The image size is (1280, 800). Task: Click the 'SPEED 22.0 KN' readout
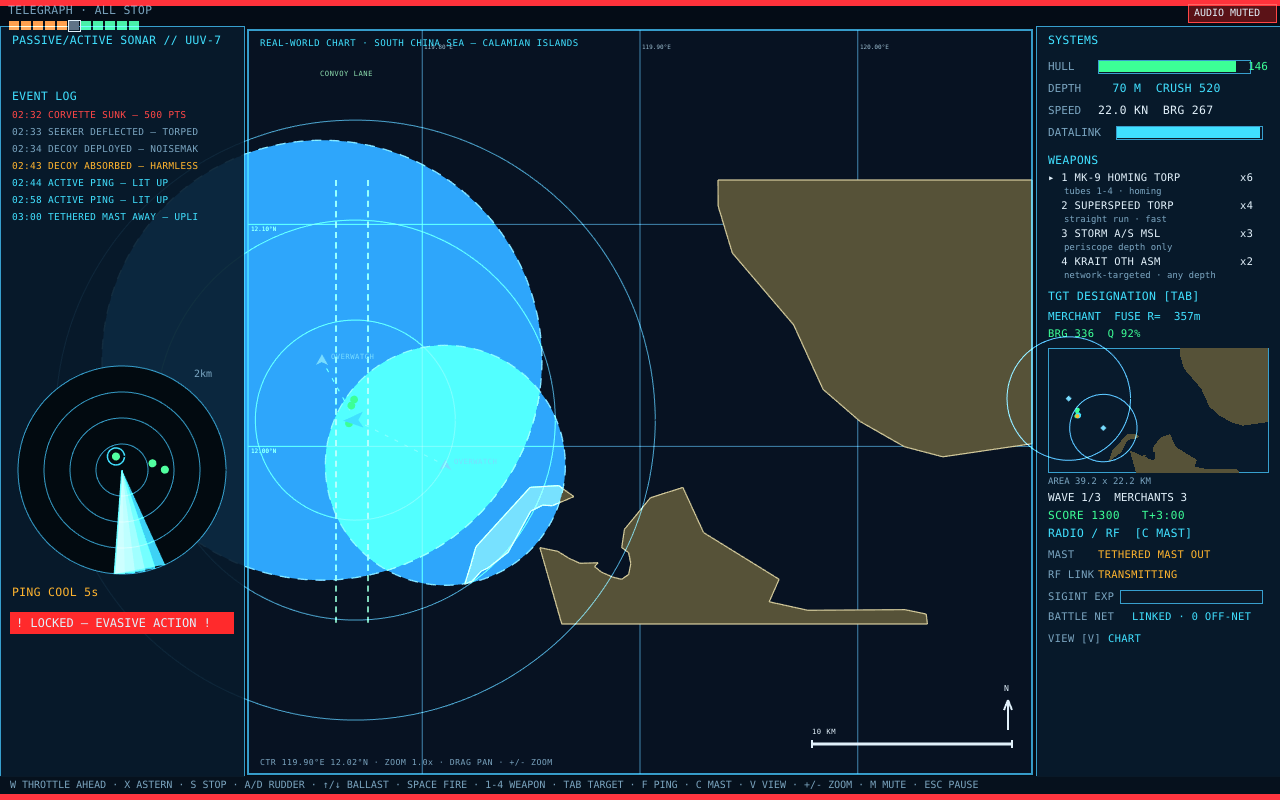coord(1098,110)
